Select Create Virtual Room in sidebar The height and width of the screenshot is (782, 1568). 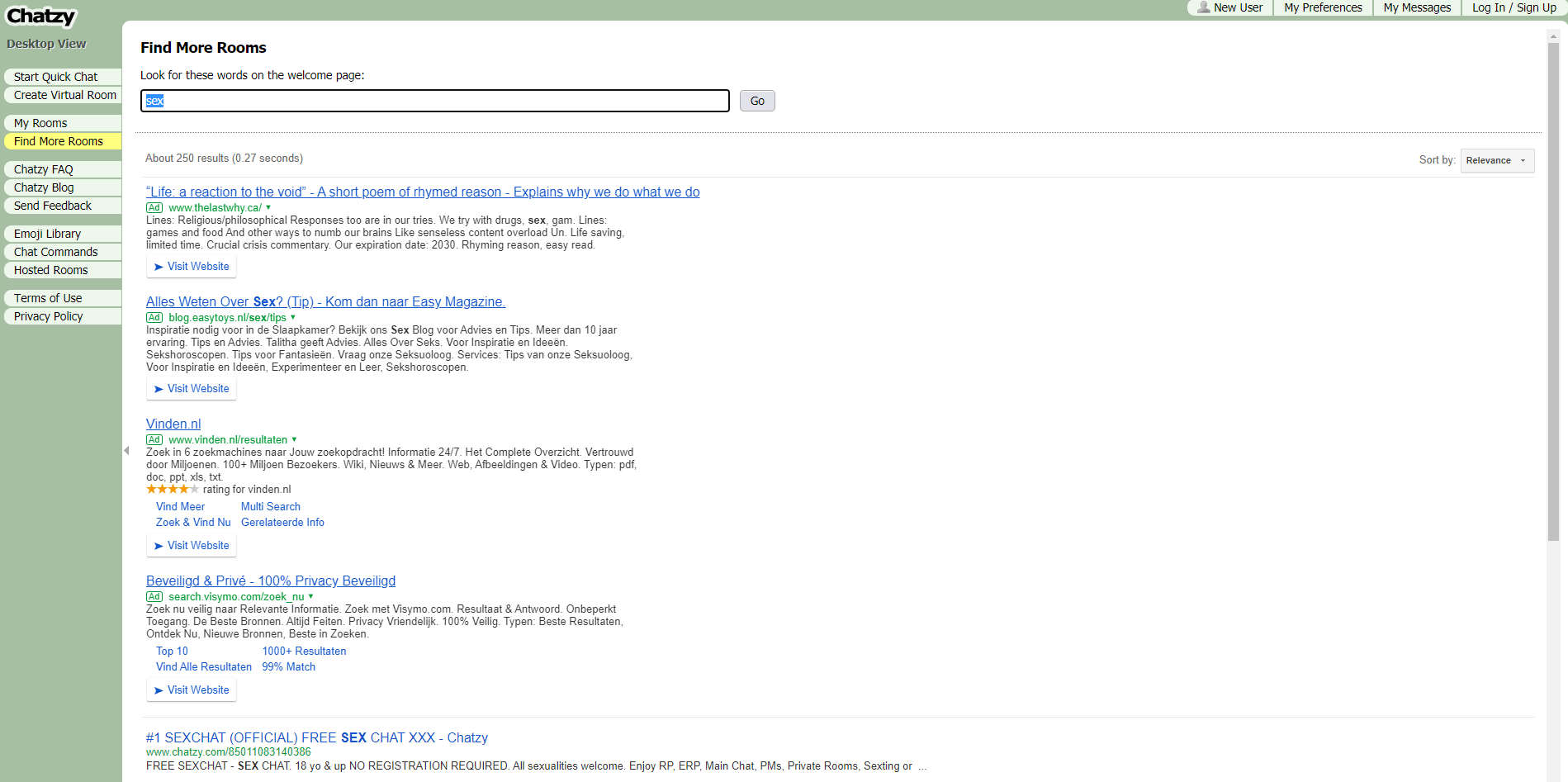[63, 95]
